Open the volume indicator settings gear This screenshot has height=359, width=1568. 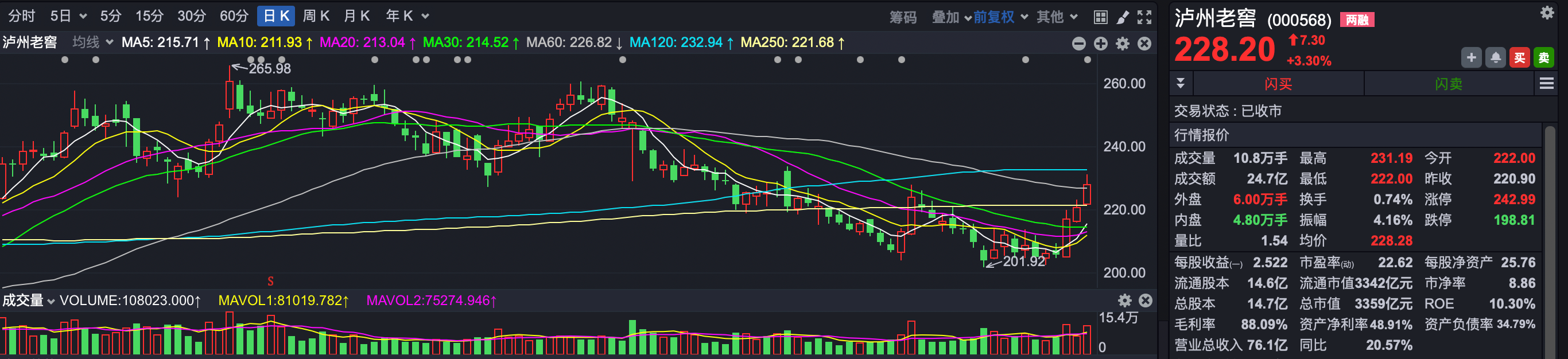tap(1124, 300)
